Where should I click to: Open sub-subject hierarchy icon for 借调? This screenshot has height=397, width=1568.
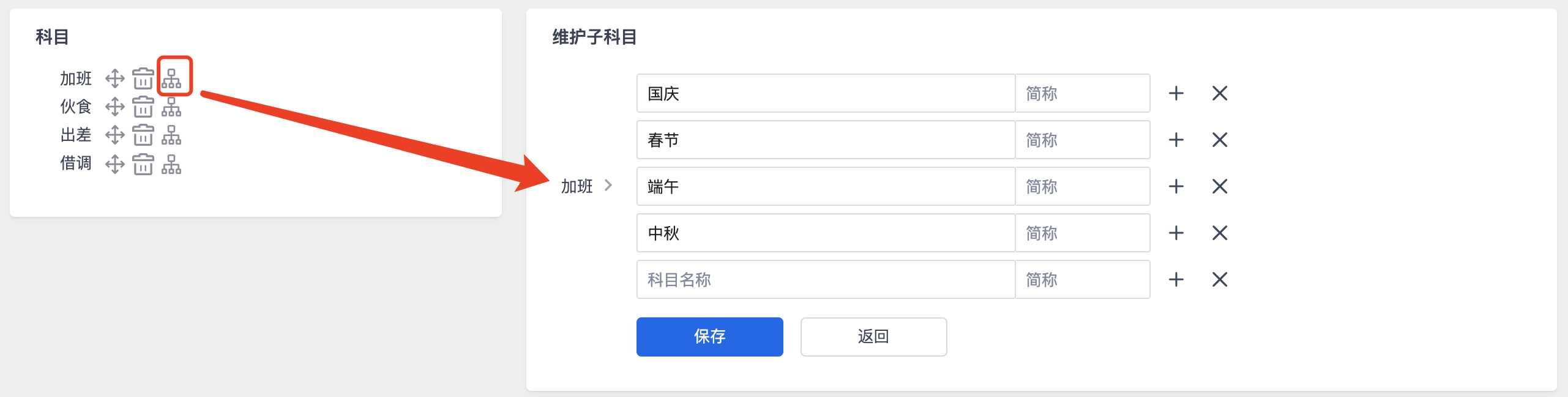click(x=171, y=164)
